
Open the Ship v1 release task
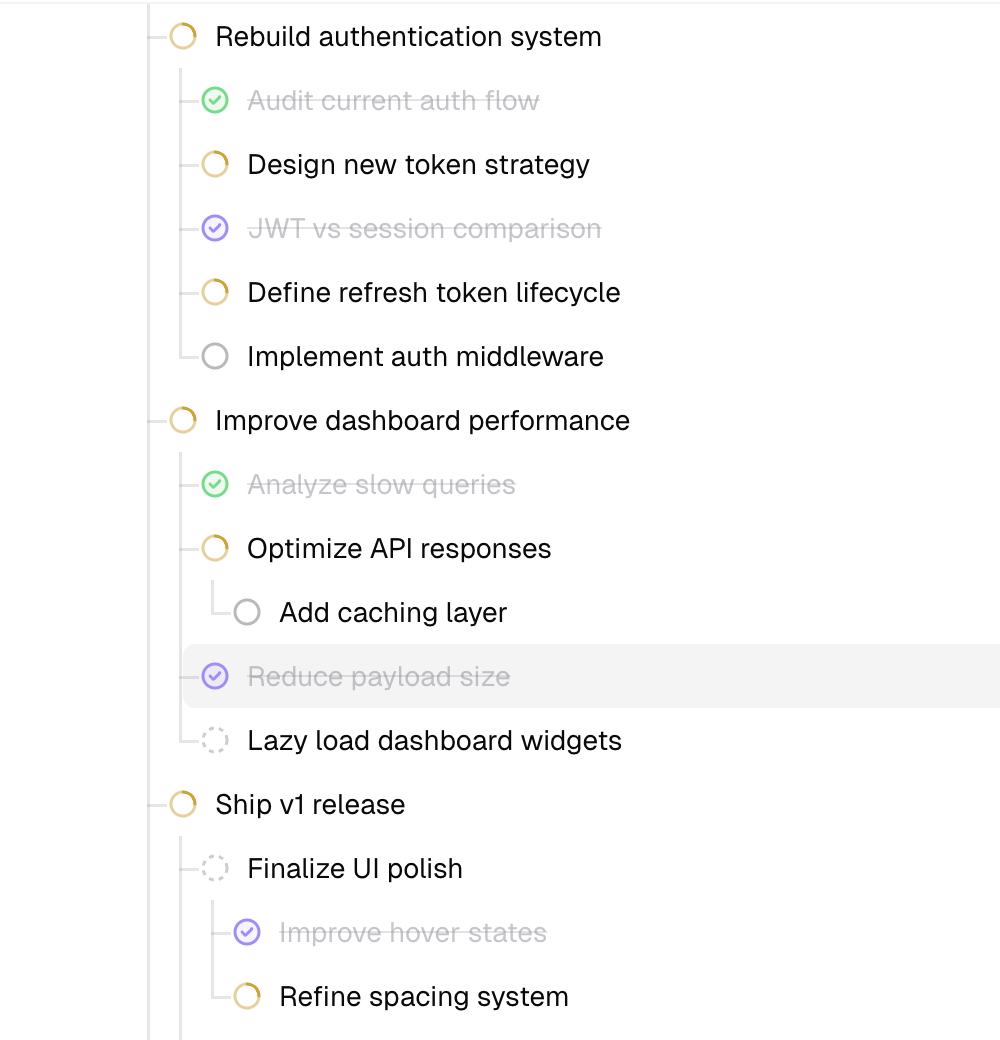310,804
